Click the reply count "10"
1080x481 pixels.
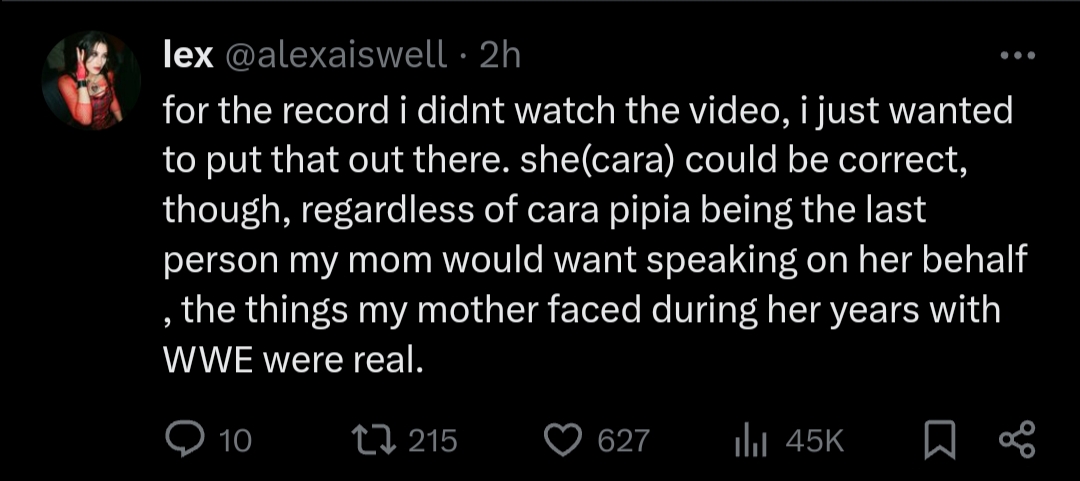pyautogui.click(x=234, y=439)
